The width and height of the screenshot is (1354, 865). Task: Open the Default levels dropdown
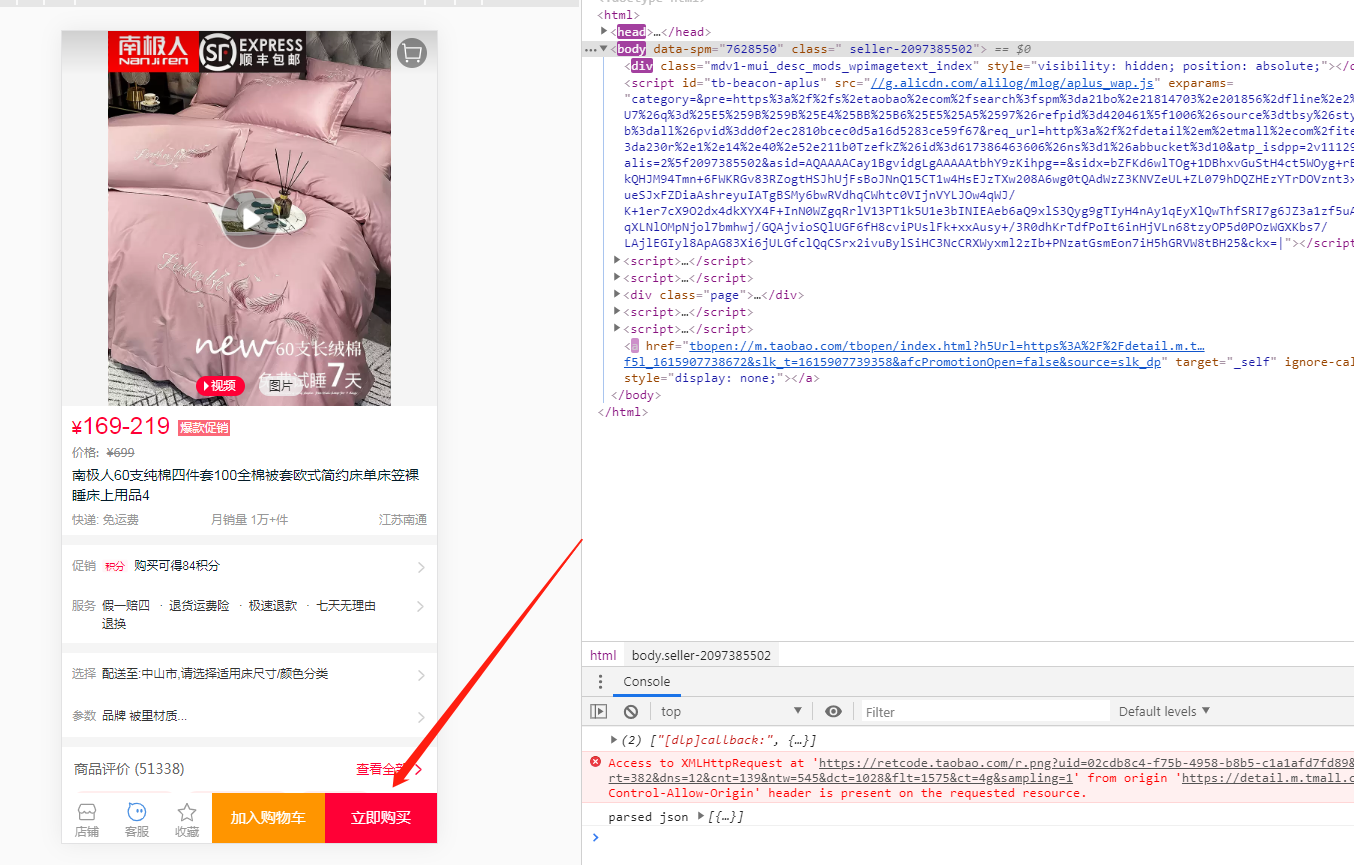pos(1164,711)
